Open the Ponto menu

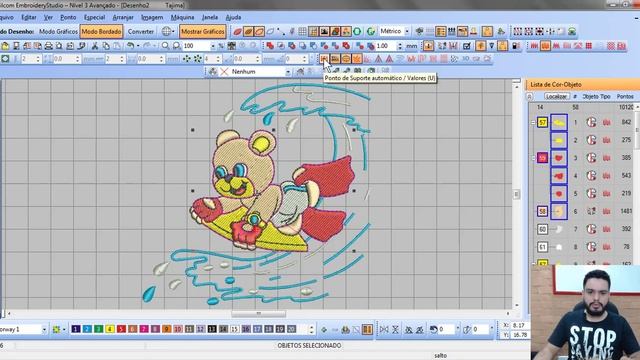tap(68, 17)
